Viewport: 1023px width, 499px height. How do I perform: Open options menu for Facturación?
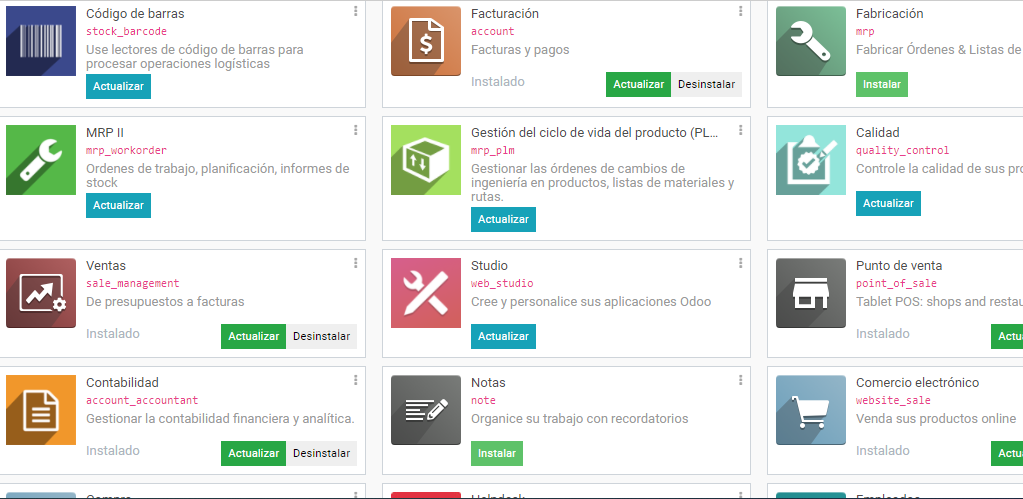(741, 11)
